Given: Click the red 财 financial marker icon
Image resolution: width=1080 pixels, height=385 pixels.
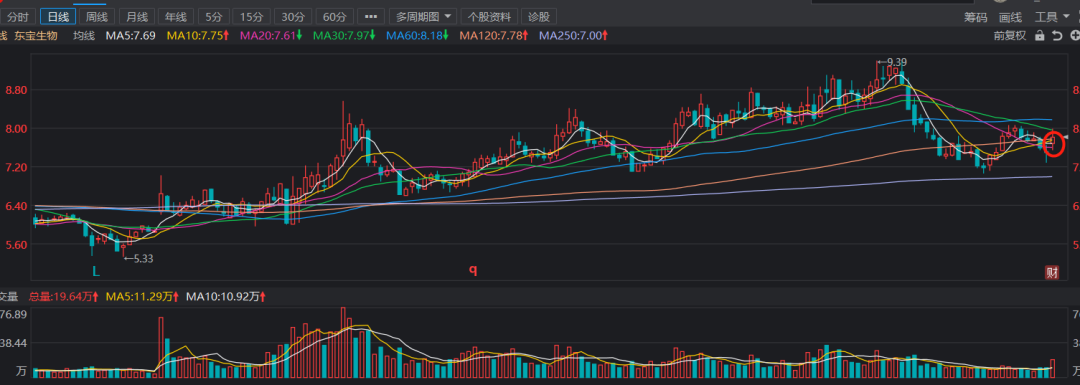Looking at the screenshot, I should [x=1051, y=272].
